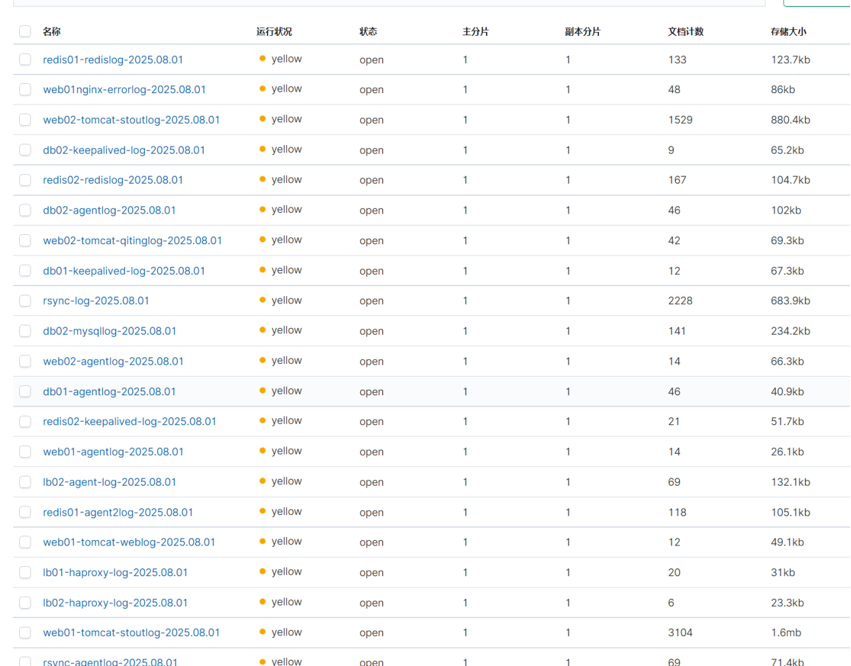View index redis02-redislog-2025.08.01
The image size is (851, 666).
[x=113, y=180]
